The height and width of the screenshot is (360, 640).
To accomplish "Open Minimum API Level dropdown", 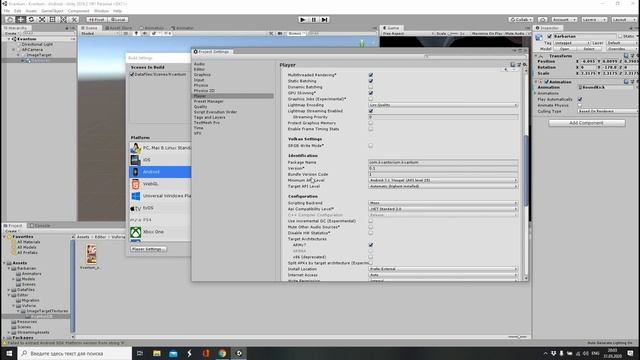I will pyautogui.click(x=443, y=180).
